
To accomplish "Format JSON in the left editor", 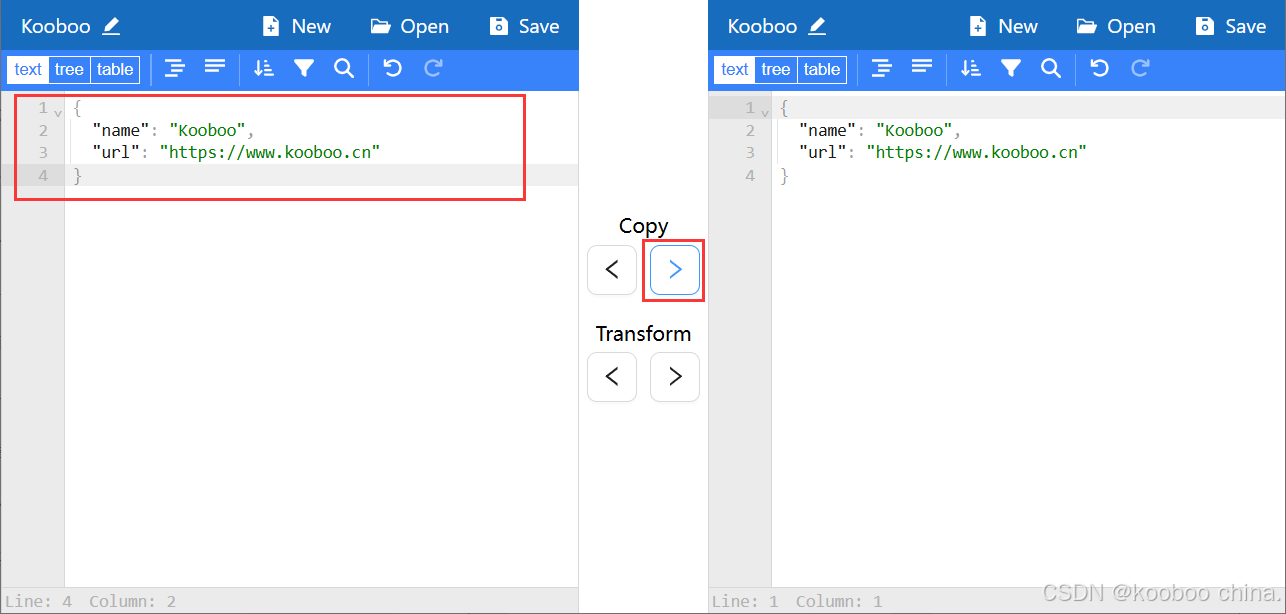I will (175, 68).
